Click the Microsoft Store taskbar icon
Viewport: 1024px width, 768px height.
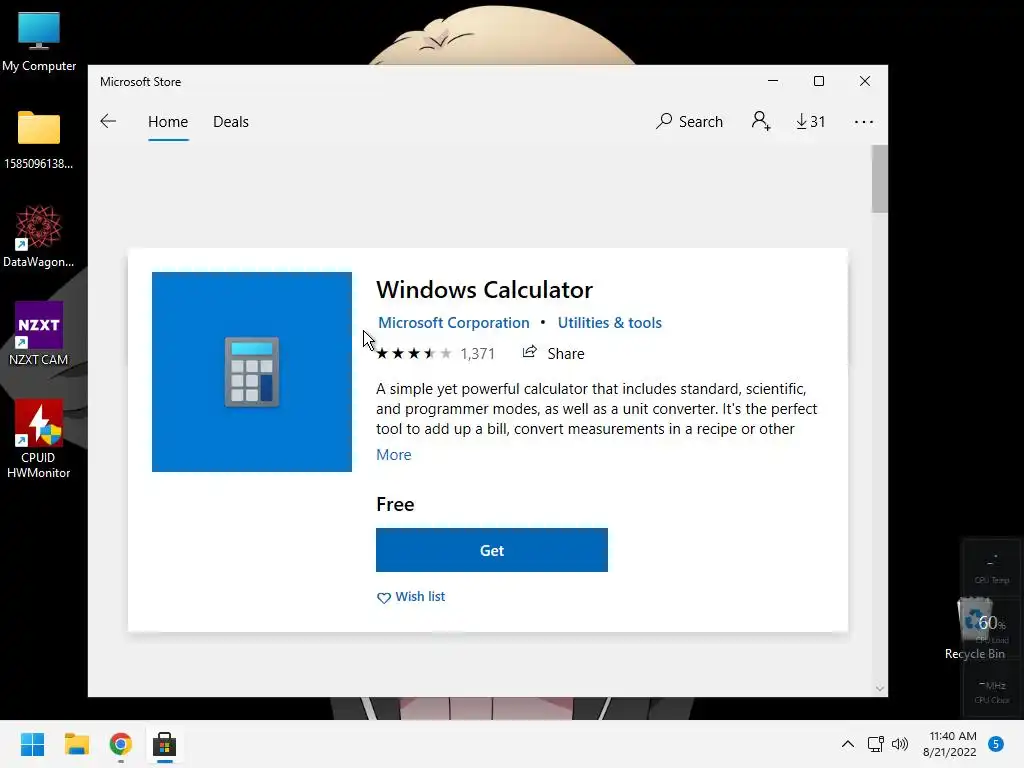165,744
